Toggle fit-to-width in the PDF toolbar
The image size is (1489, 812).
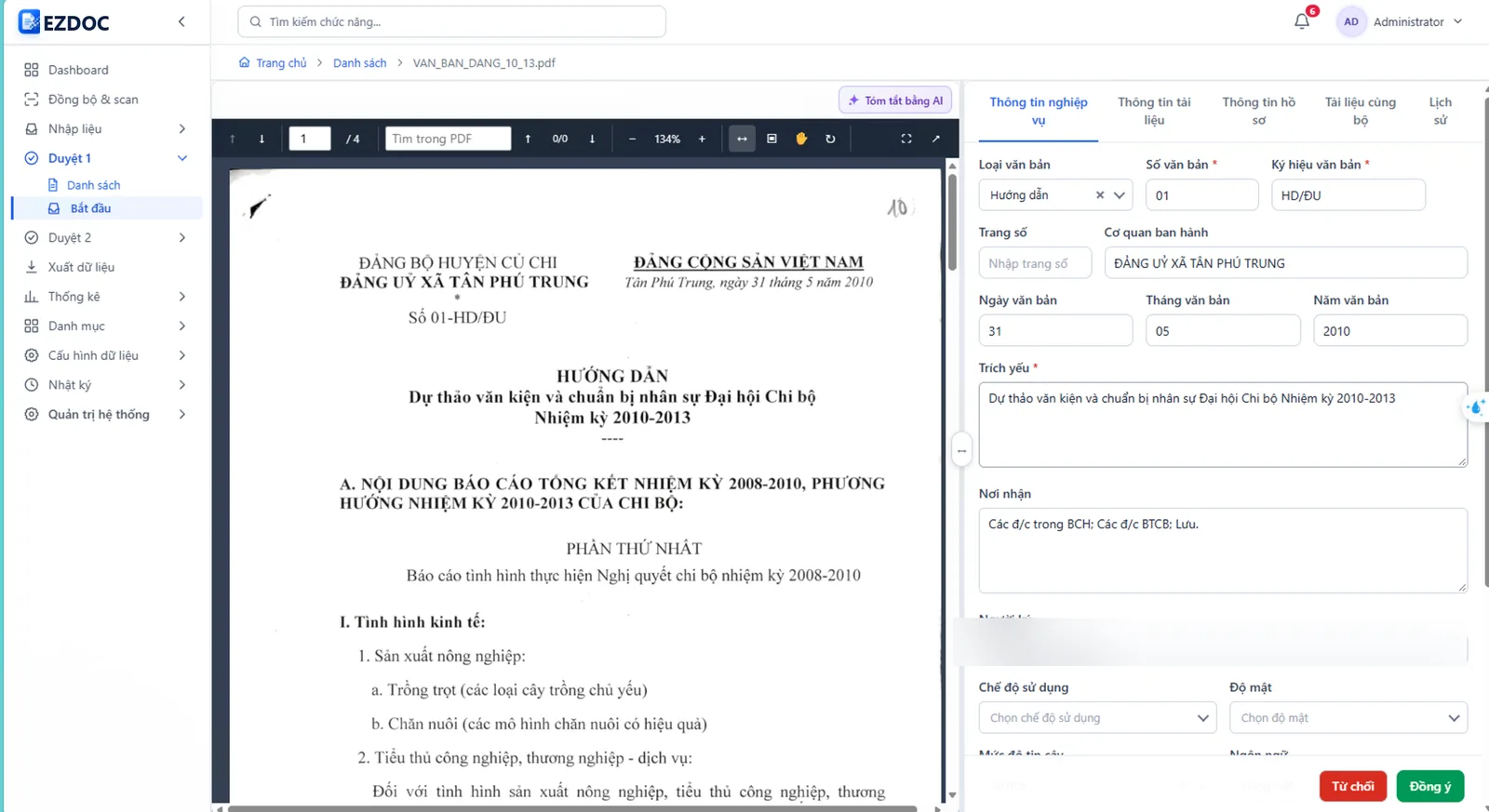742,139
